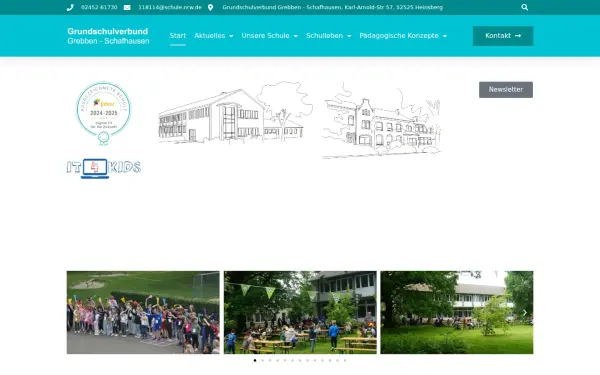This screenshot has width=600, height=375.
Task: Advance carousel with the next arrow
Action: [525, 313]
